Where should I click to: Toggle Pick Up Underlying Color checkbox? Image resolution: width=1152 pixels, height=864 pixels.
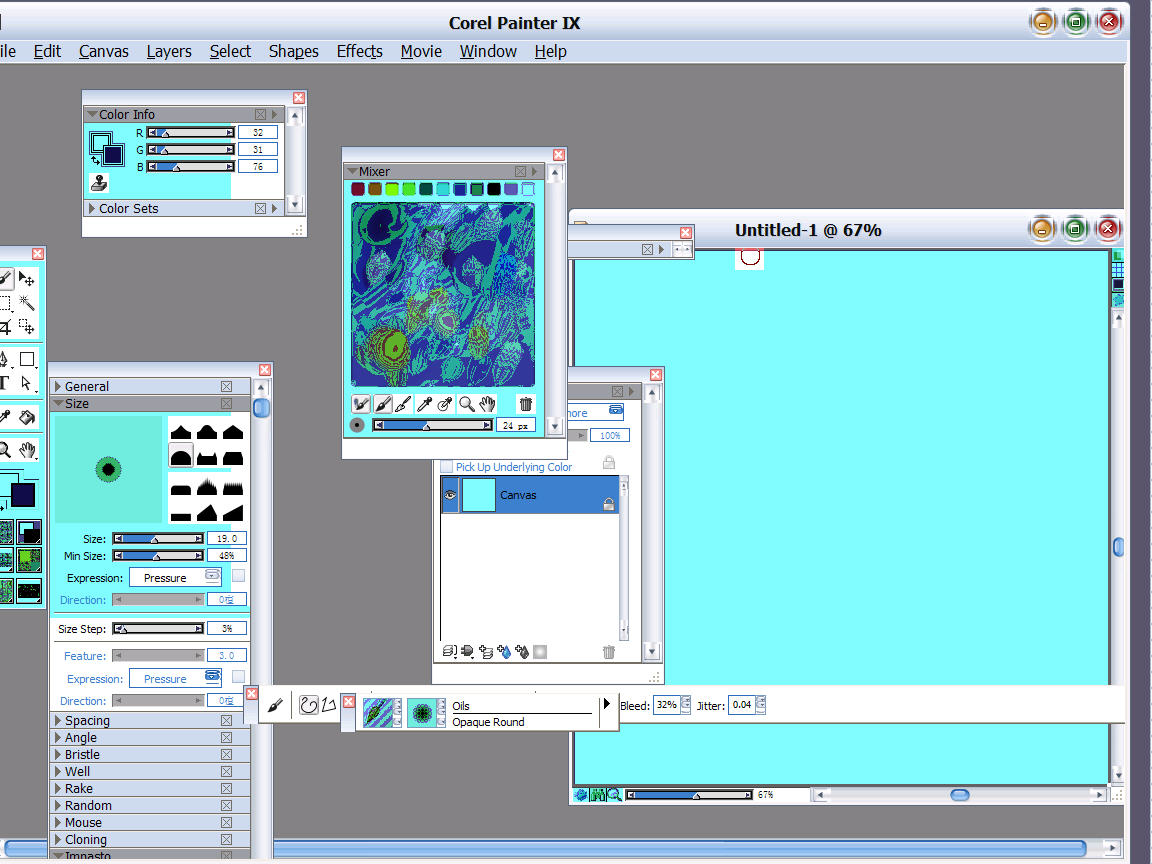pyautogui.click(x=447, y=467)
